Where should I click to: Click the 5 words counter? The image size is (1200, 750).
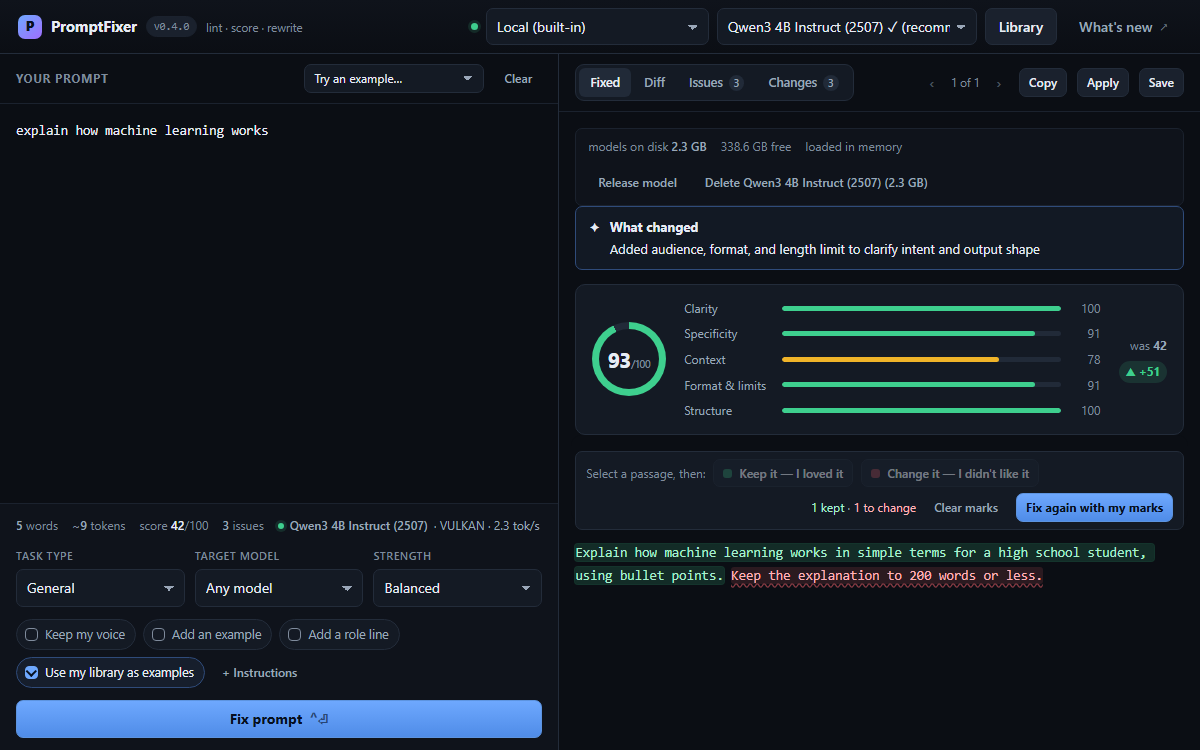37,526
